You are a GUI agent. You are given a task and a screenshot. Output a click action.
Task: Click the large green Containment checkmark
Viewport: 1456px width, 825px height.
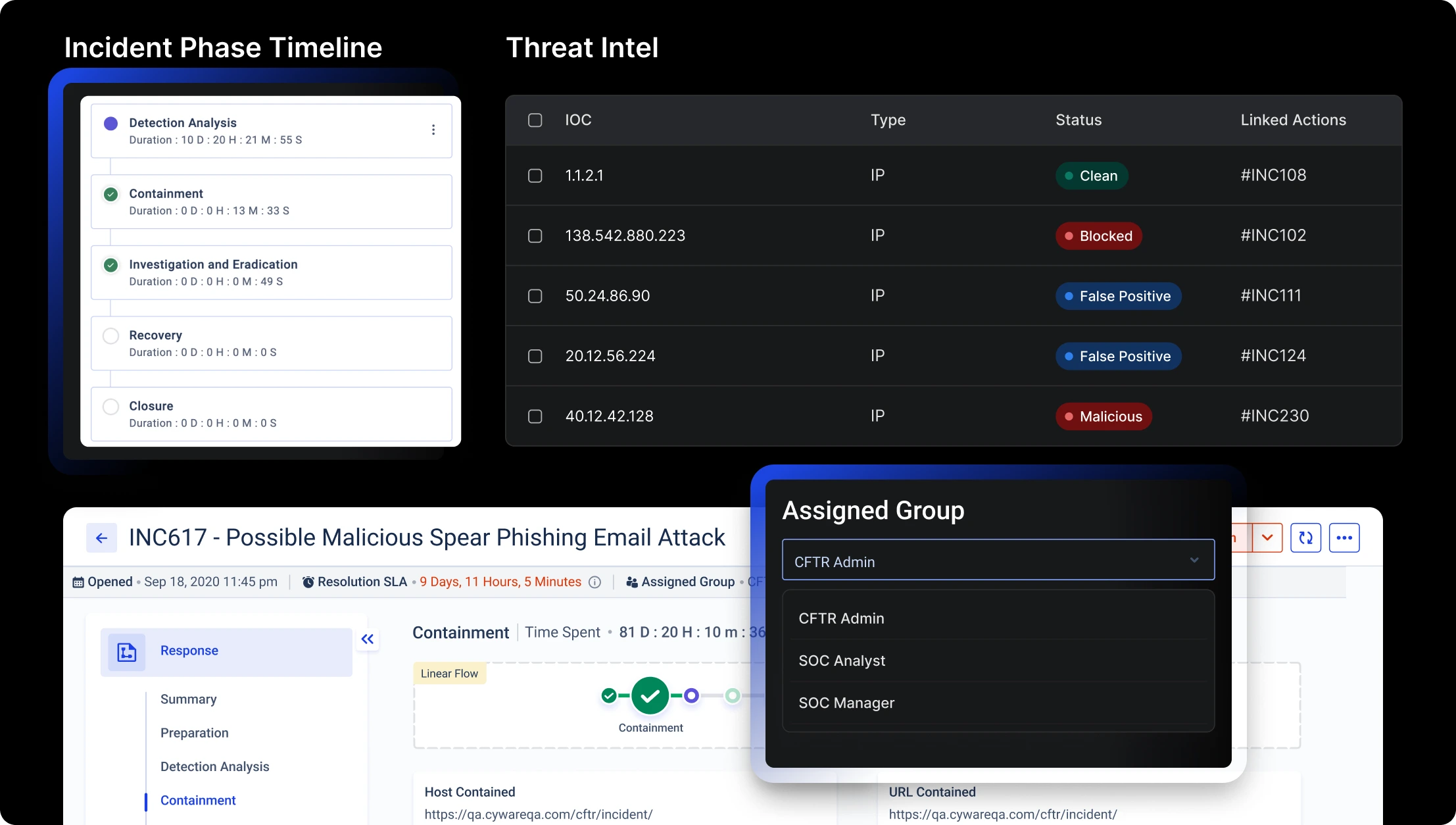click(x=650, y=695)
